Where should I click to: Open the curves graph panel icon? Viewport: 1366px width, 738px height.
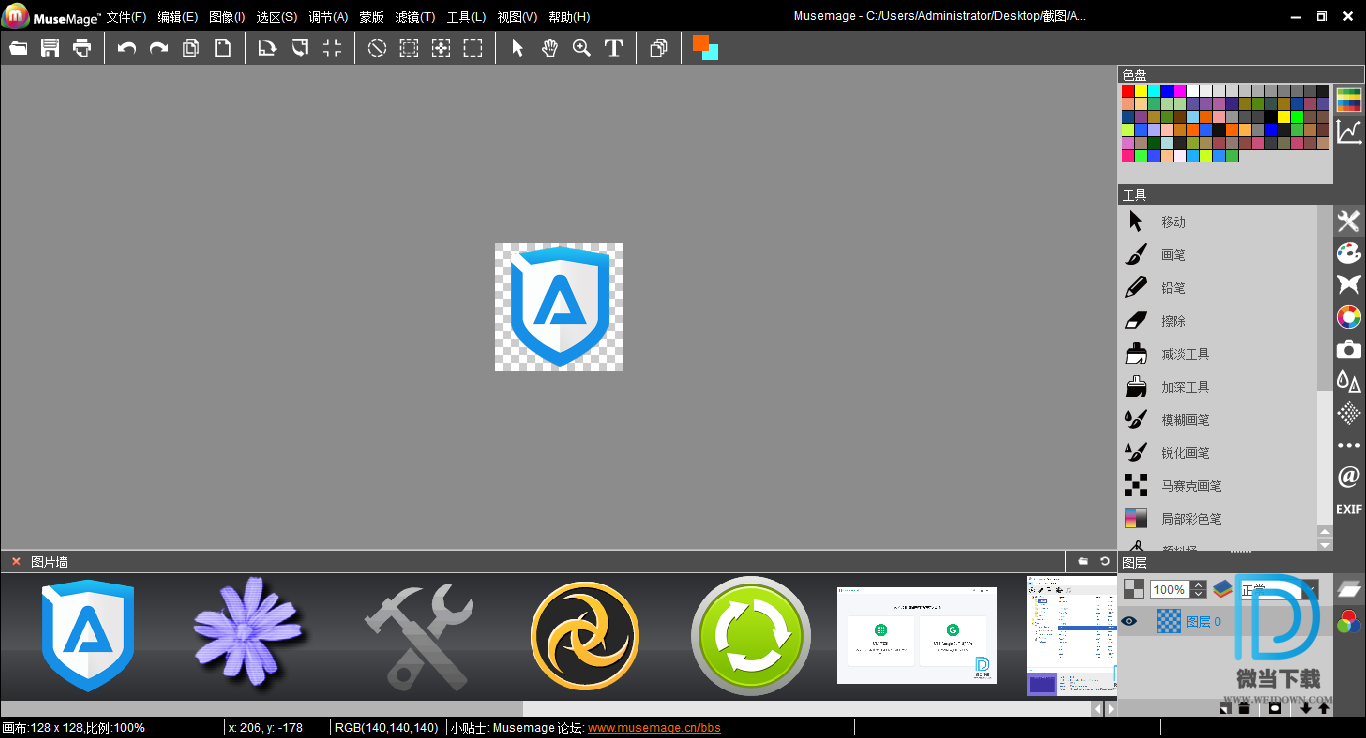[1349, 132]
